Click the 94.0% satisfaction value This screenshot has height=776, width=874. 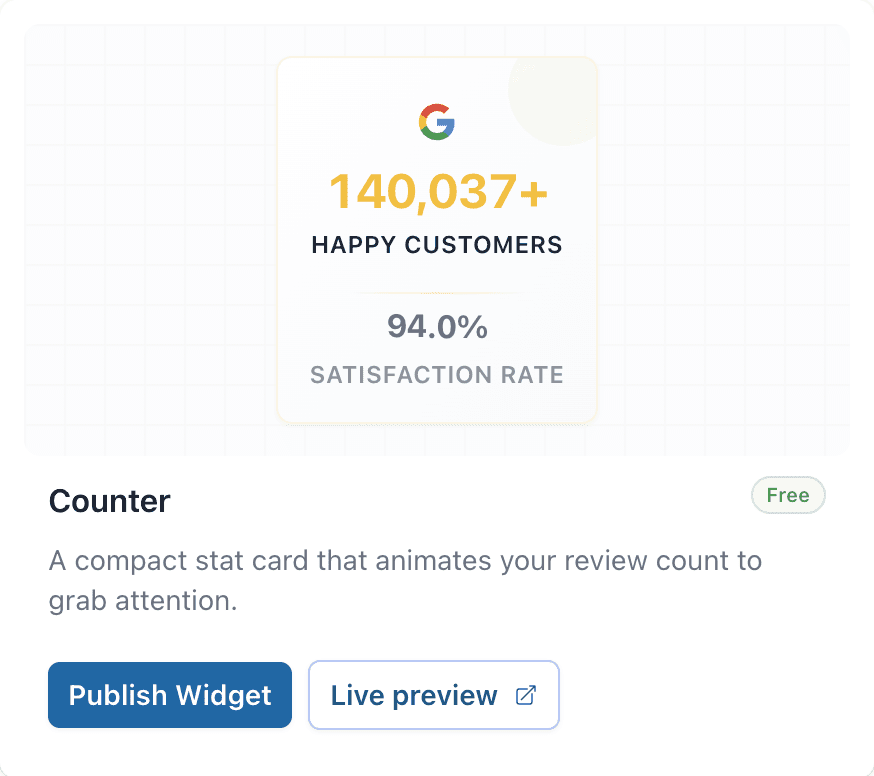click(437, 327)
